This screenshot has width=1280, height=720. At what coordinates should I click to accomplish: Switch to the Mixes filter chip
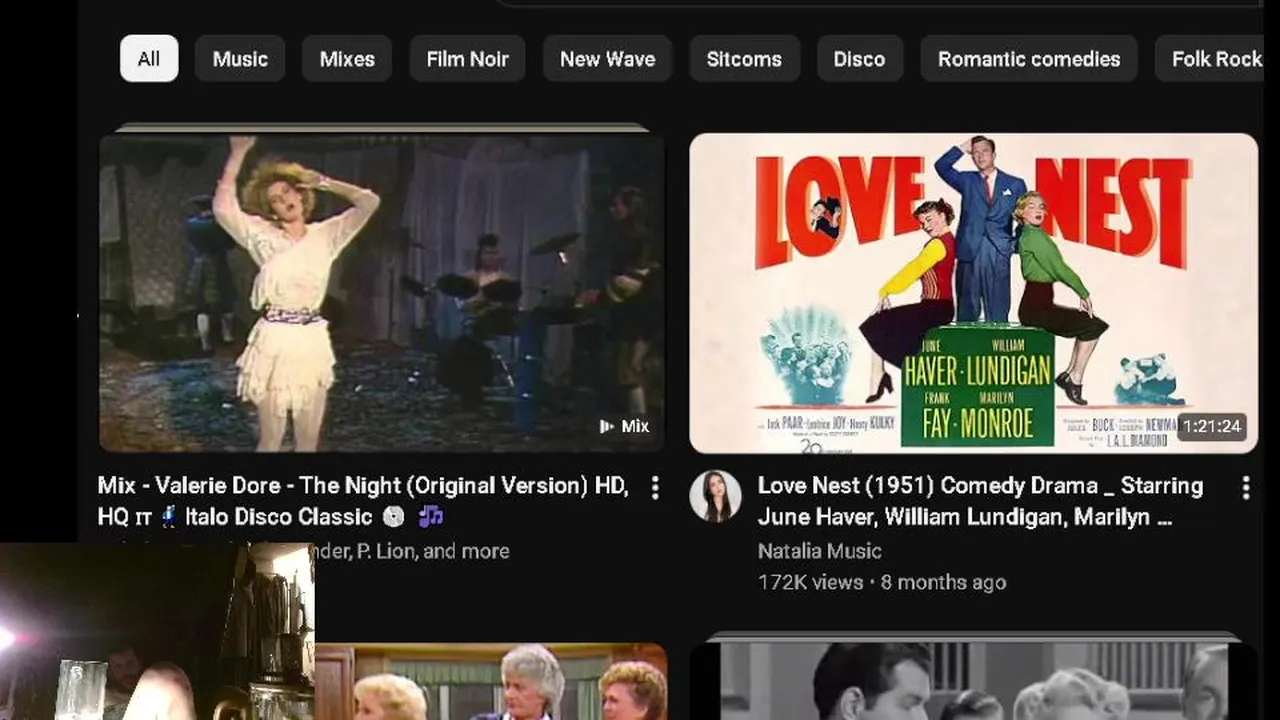[347, 59]
